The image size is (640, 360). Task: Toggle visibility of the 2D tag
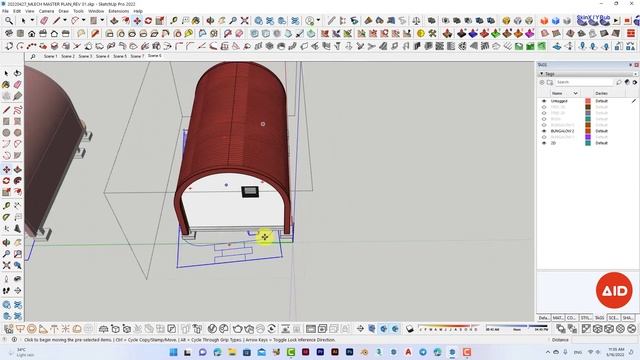(544, 143)
